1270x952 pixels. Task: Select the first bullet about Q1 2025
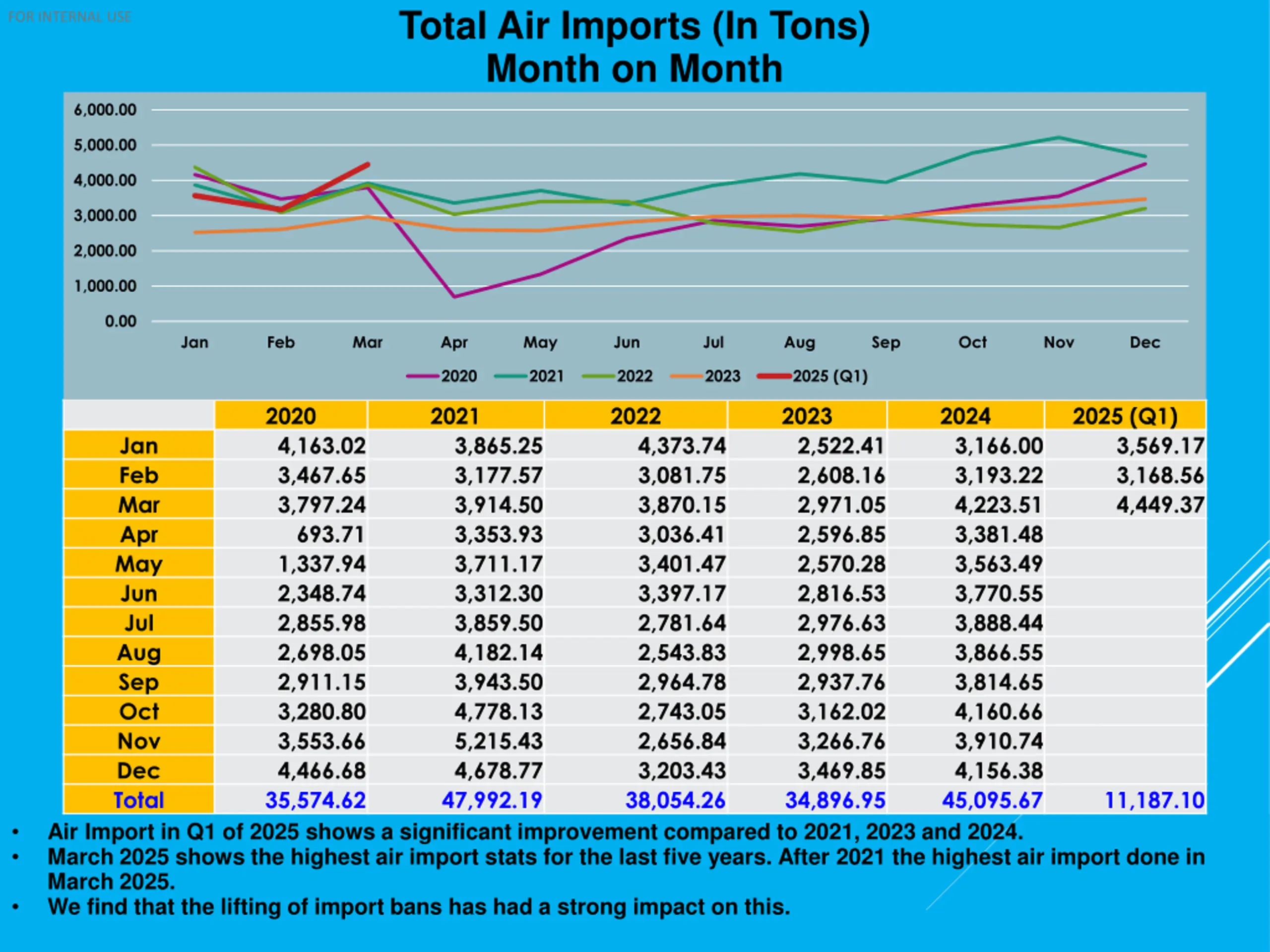point(534,832)
